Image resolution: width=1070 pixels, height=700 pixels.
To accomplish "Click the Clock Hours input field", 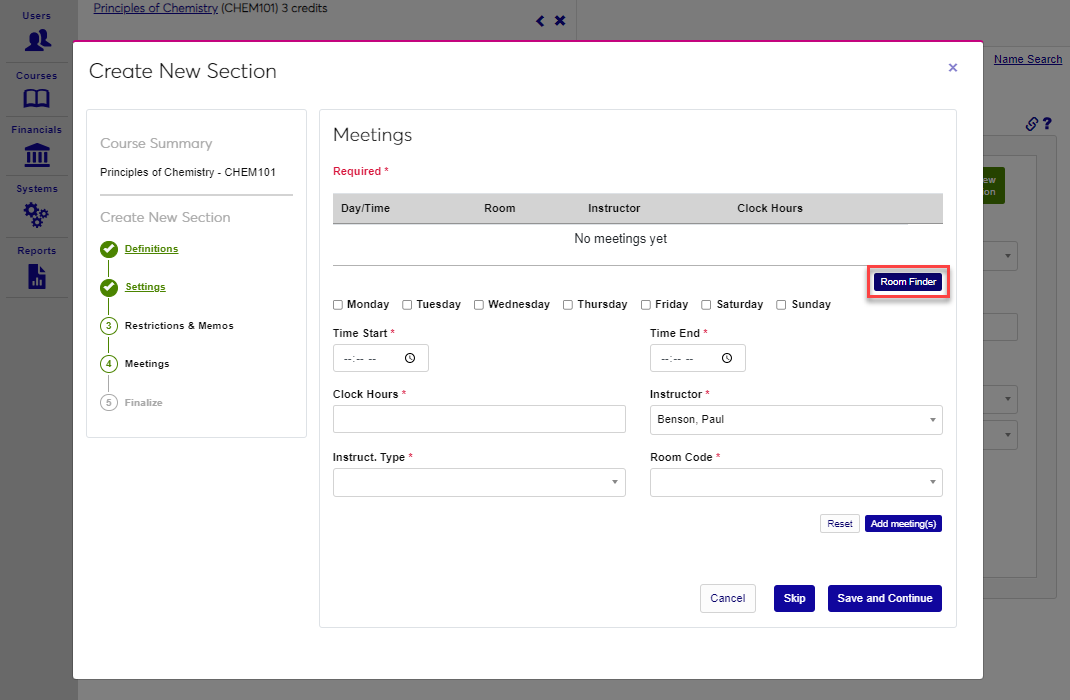I will [479, 419].
